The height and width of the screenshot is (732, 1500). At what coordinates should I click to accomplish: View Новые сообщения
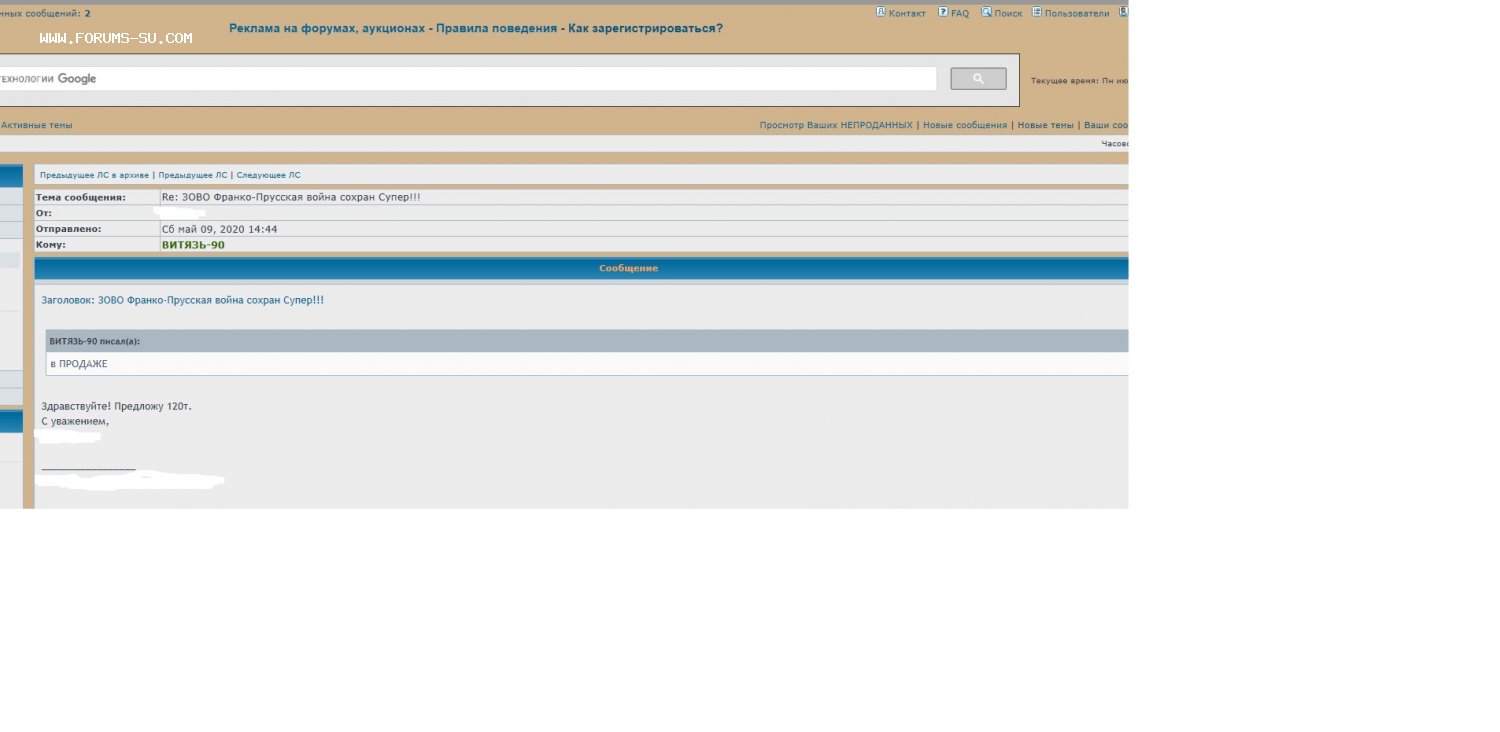pos(965,125)
